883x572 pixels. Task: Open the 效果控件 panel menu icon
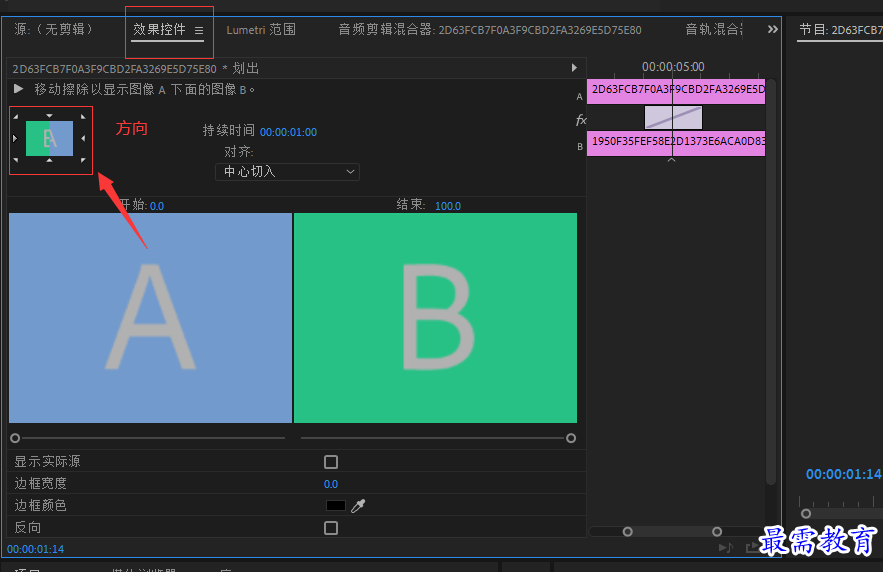tap(199, 30)
